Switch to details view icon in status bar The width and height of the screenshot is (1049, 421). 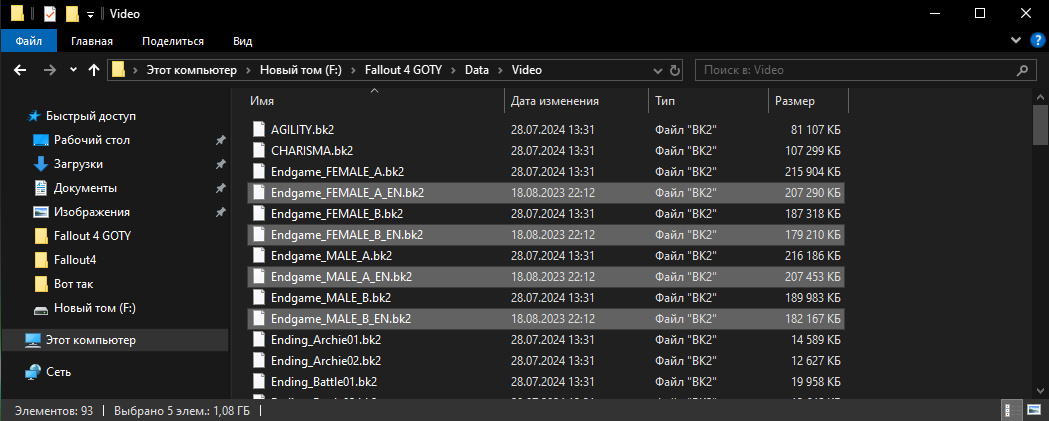(1014, 409)
